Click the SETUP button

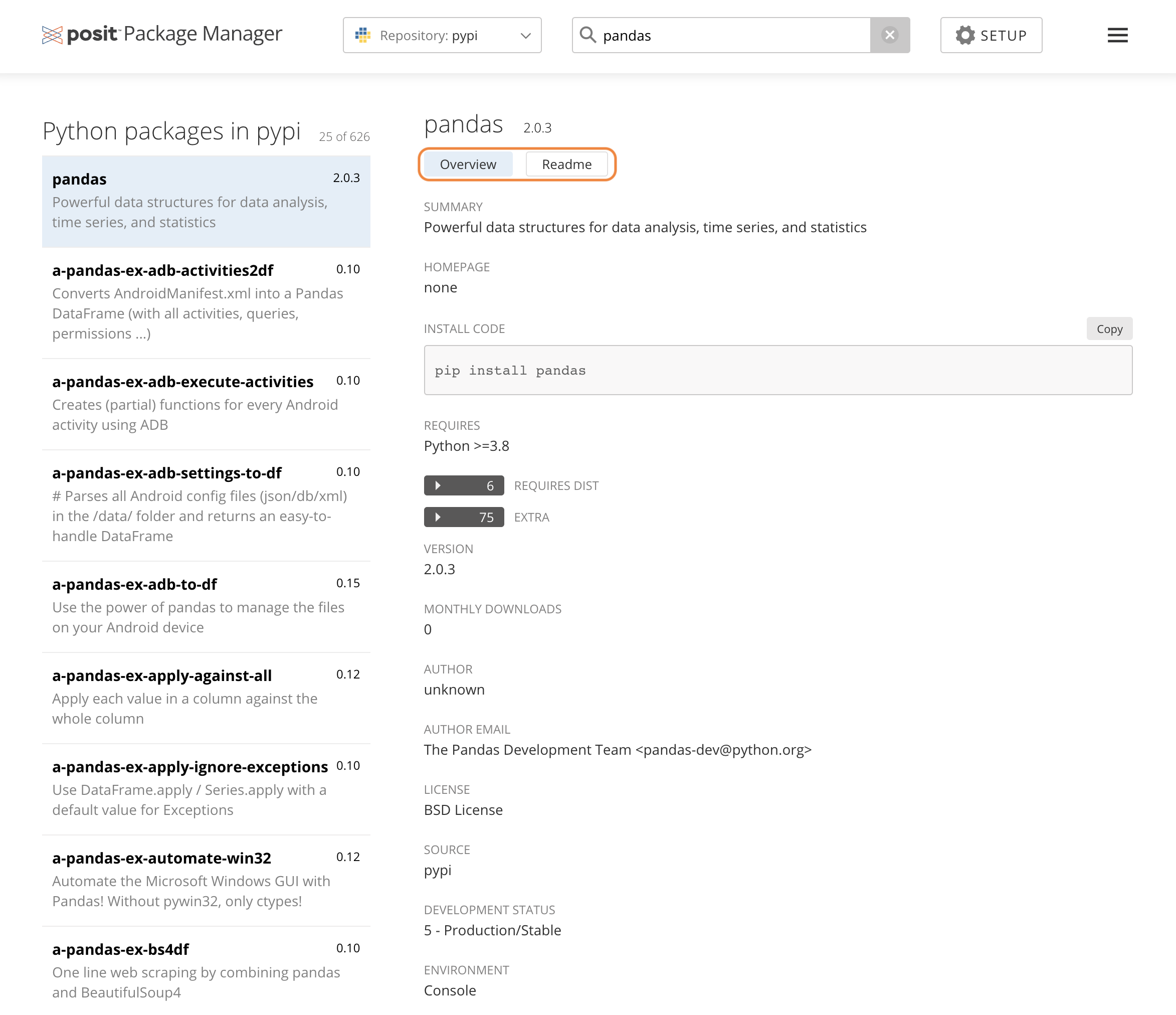click(991, 35)
